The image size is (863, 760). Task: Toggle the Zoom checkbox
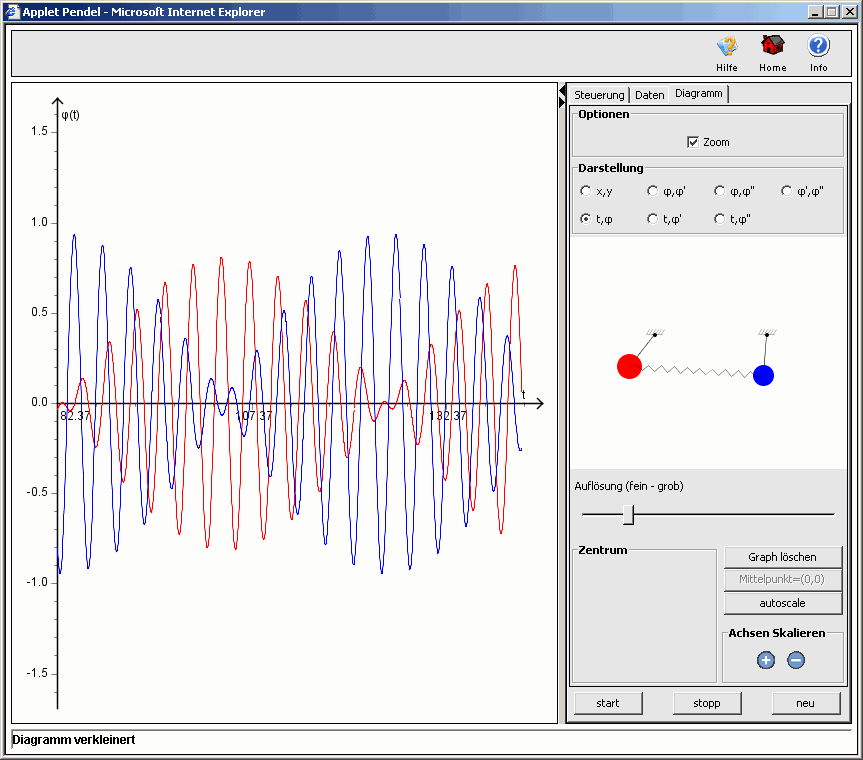(x=693, y=142)
